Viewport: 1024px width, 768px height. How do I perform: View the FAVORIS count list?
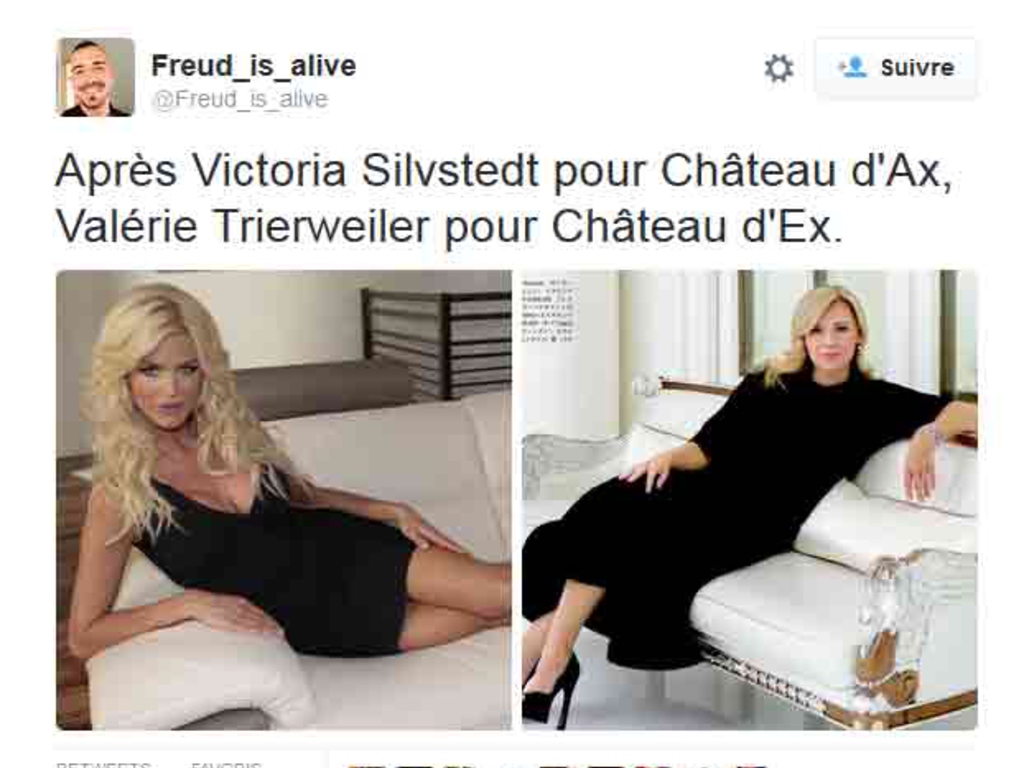click(226, 764)
